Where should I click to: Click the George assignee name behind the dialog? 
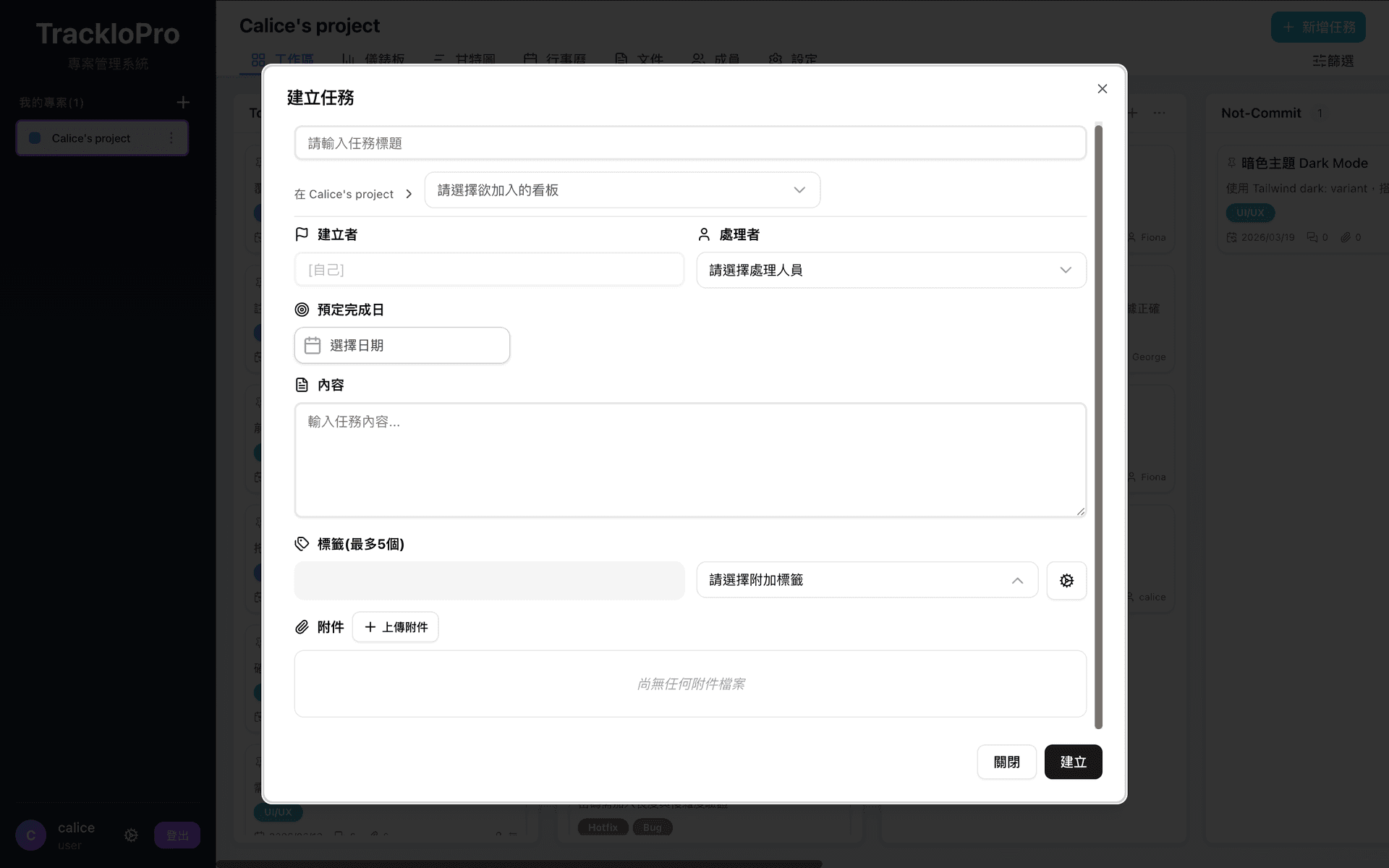point(1149,357)
